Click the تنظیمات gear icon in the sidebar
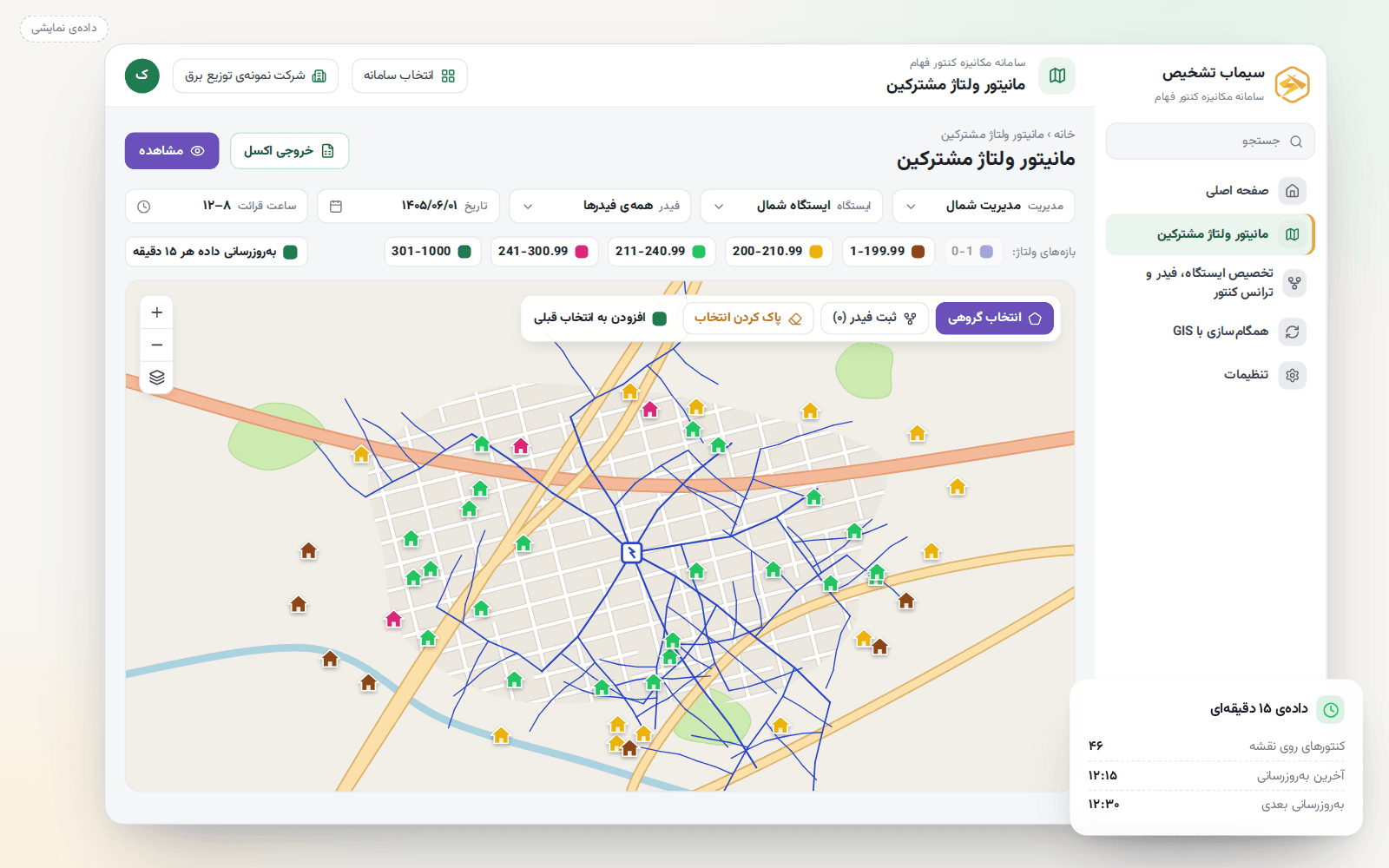 click(x=1293, y=375)
